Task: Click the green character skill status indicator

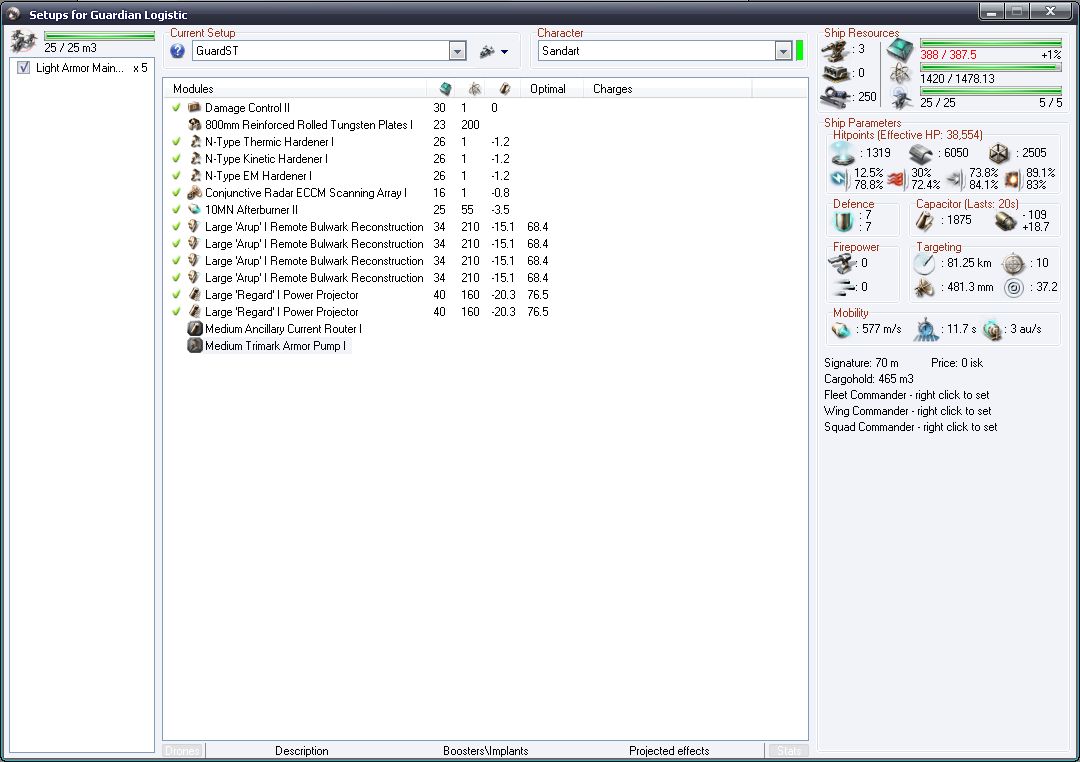Action: (799, 51)
